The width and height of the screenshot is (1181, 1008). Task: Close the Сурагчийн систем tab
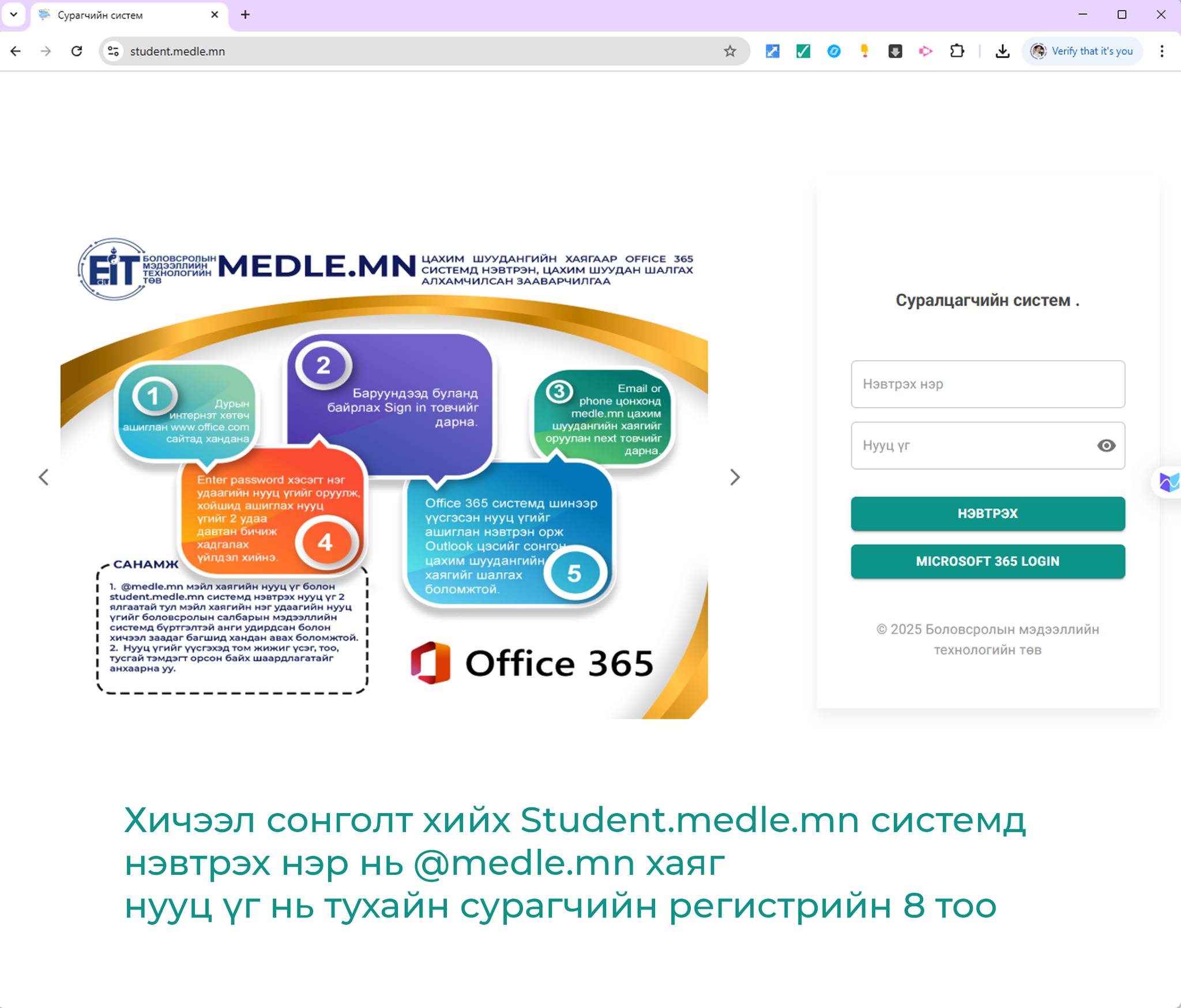215,14
